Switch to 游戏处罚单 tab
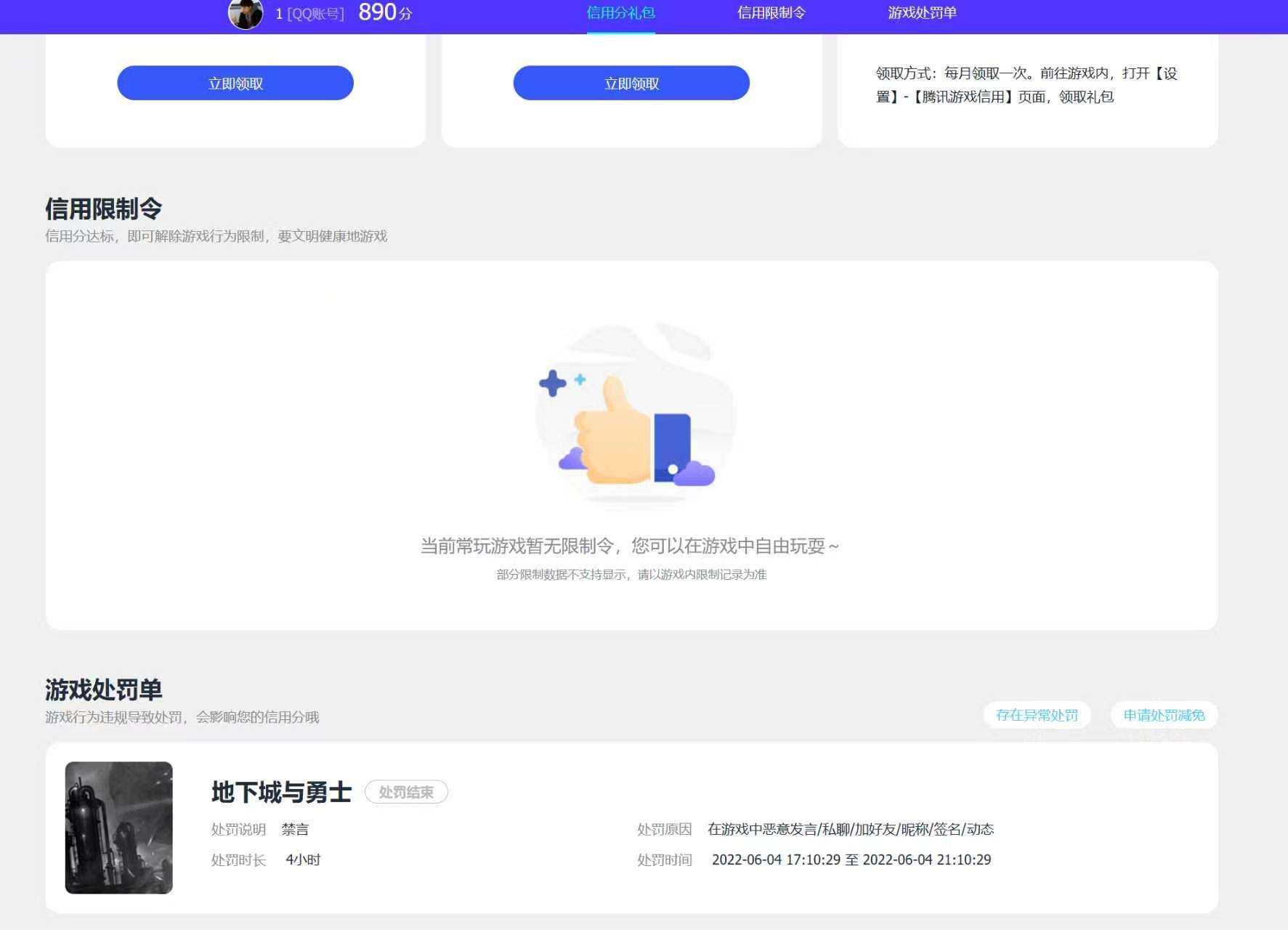This screenshot has width=1288, height=930. click(922, 13)
